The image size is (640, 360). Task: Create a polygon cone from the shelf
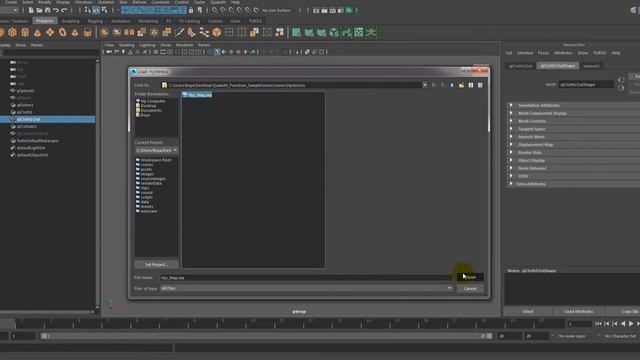[38, 32]
